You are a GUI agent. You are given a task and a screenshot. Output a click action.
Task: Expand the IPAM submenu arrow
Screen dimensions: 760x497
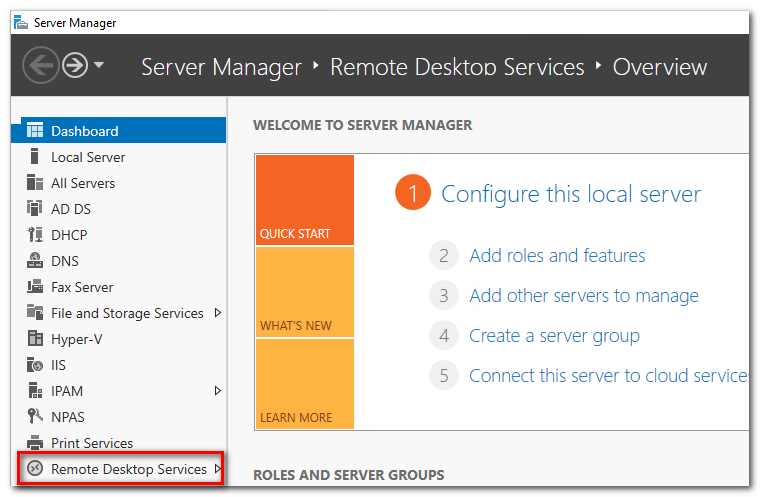pos(218,391)
